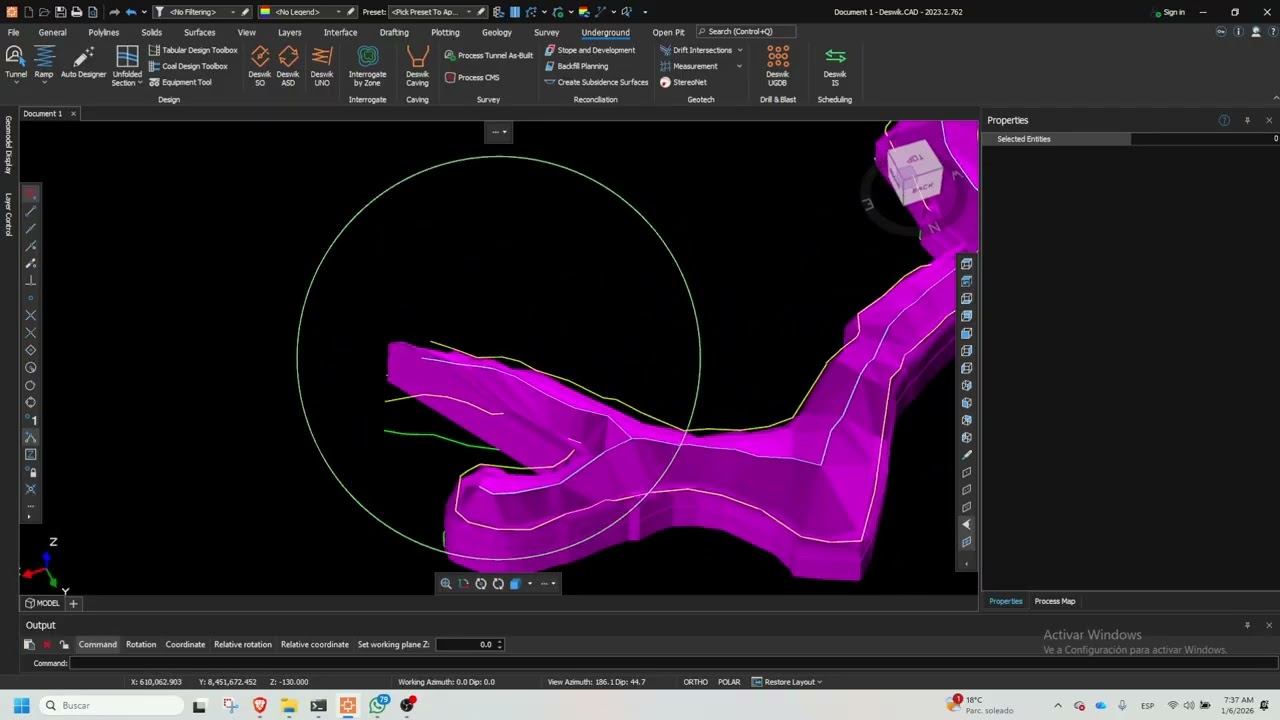Click the legend rainbow color icon
Viewport: 1280px width, 720px height.
click(265, 12)
